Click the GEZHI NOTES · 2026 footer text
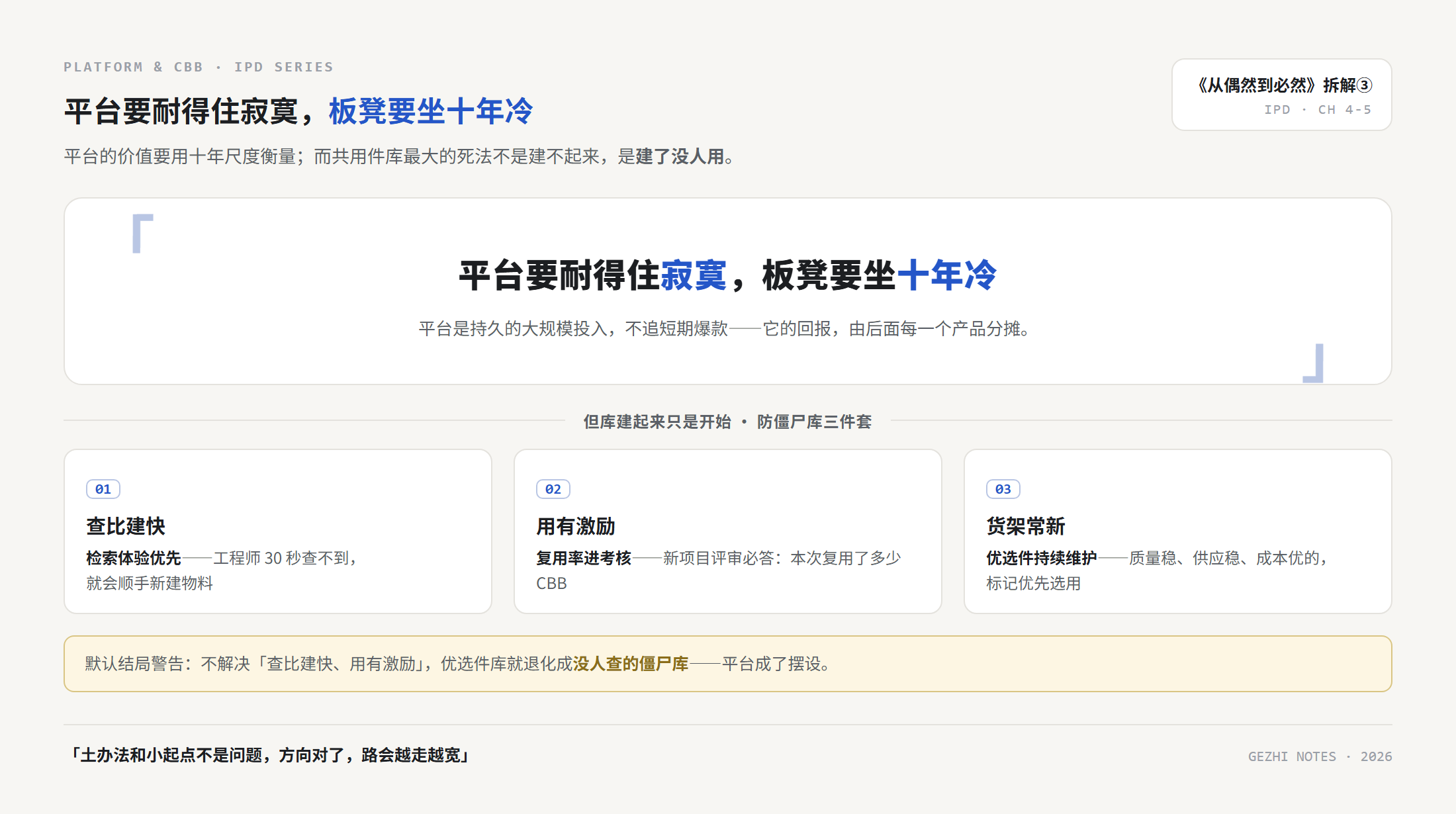This screenshot has width=1456, height=814. coord(1320,756)
